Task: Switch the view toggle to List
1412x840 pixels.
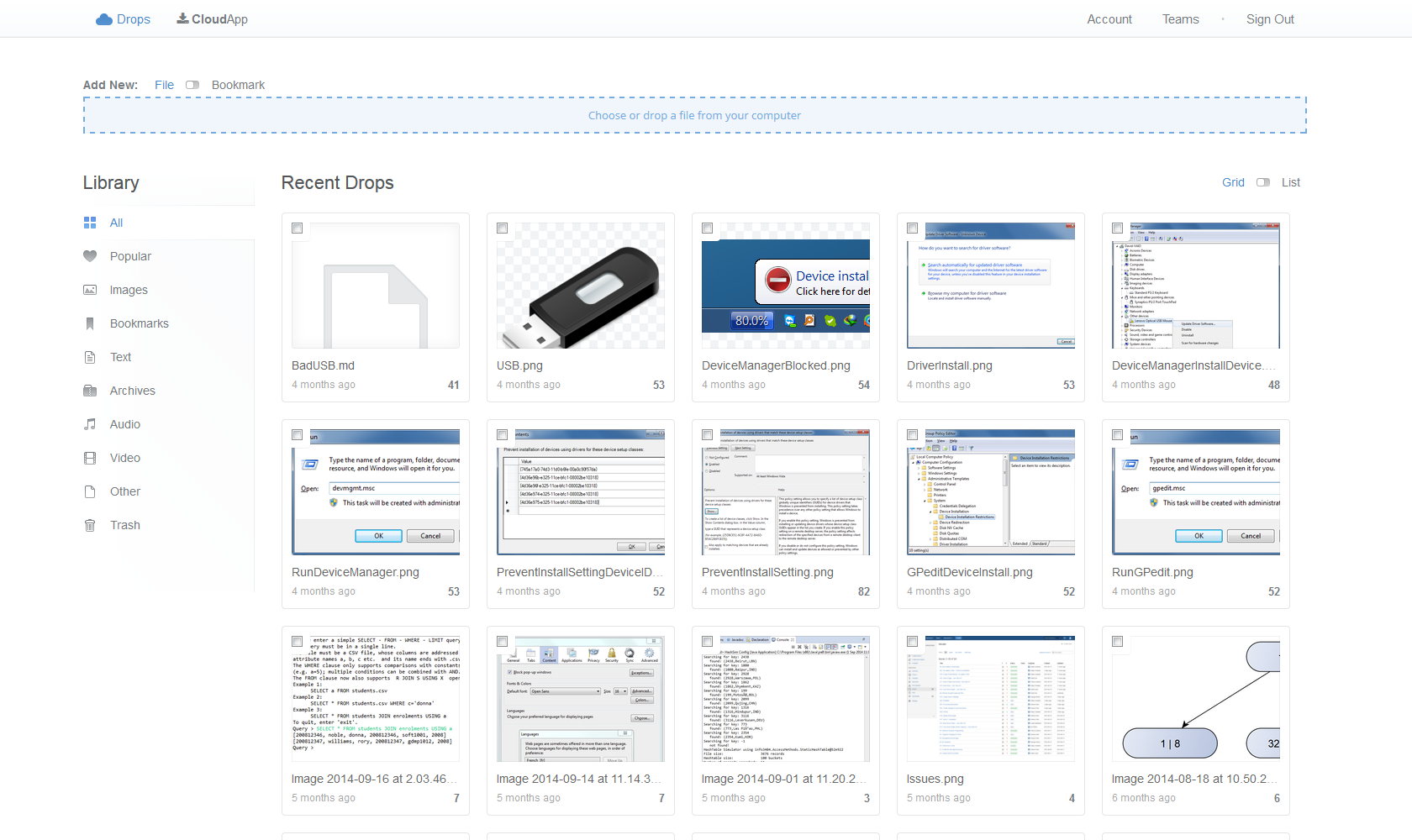Action: tap(1262, 181)
